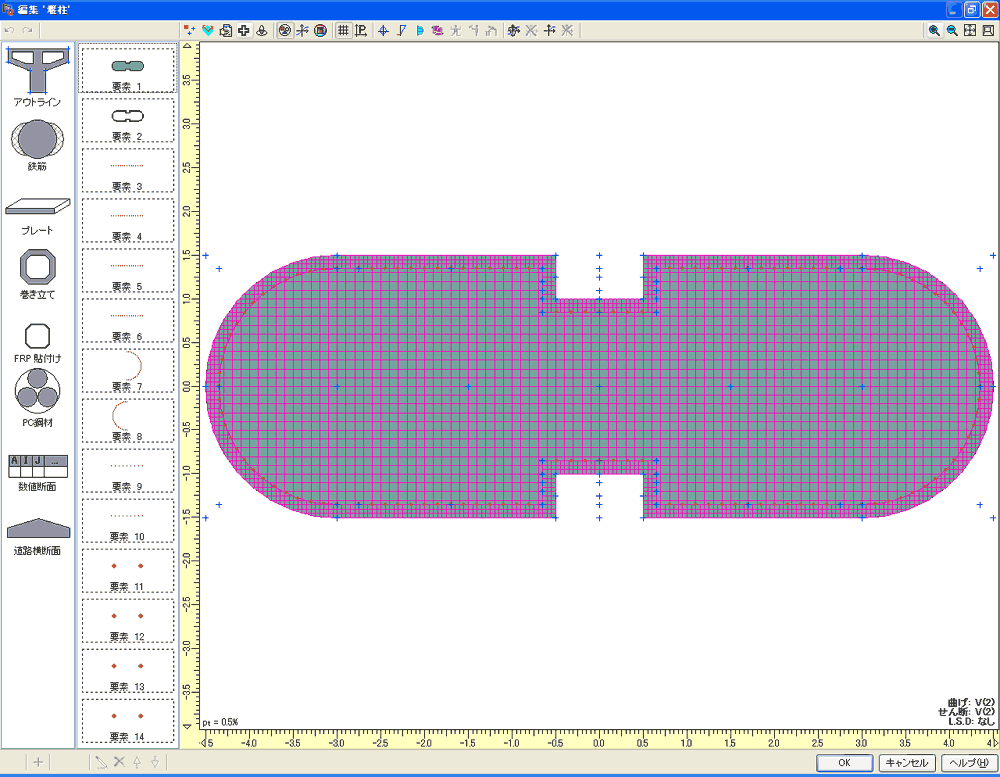The width and height of the screenshot is (1000, 777).
Task: Click the plus add element button at the bottom
Action: tap(38, 762)
